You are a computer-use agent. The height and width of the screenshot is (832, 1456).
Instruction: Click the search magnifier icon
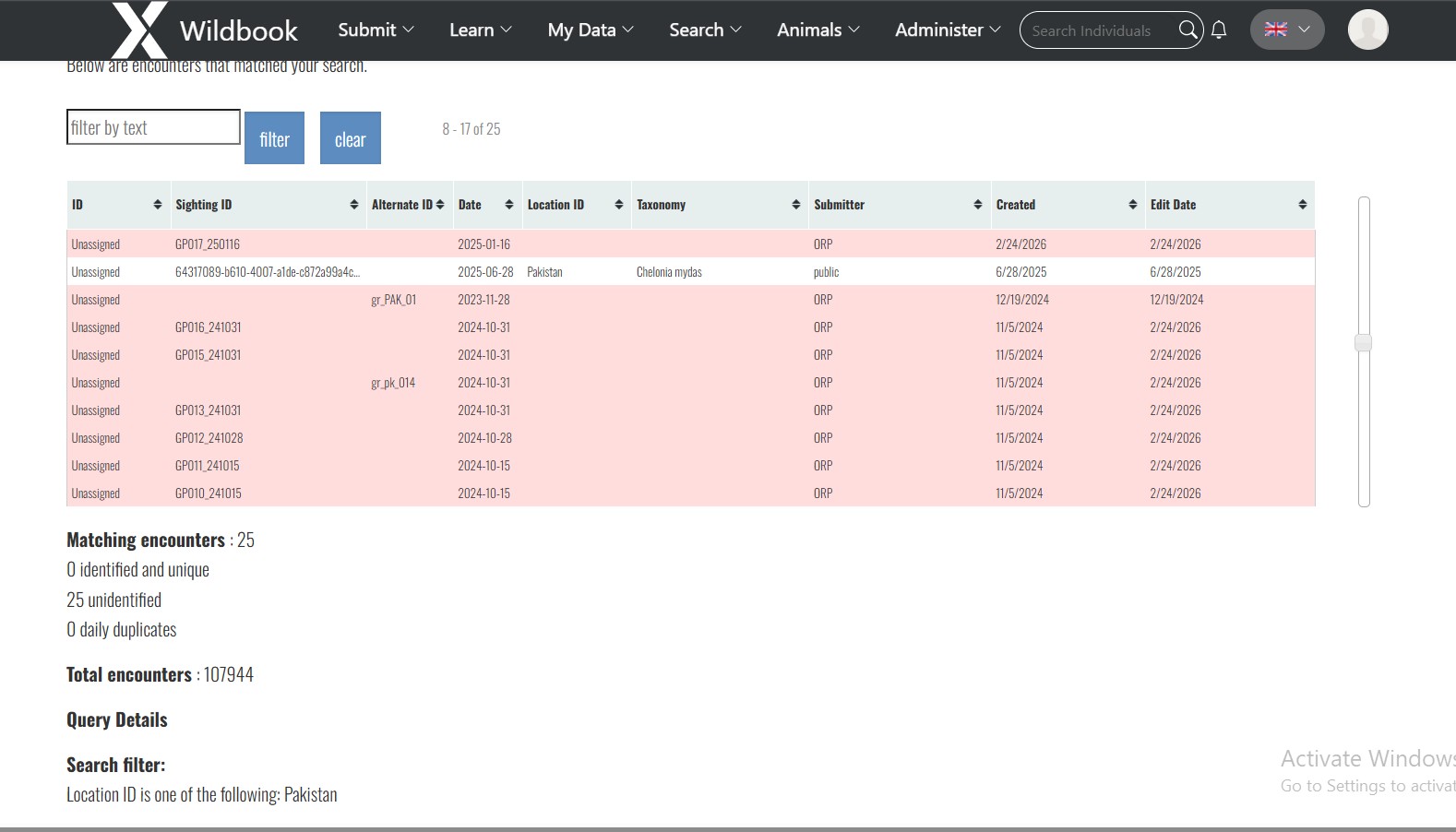click(x=1188, y=30)
